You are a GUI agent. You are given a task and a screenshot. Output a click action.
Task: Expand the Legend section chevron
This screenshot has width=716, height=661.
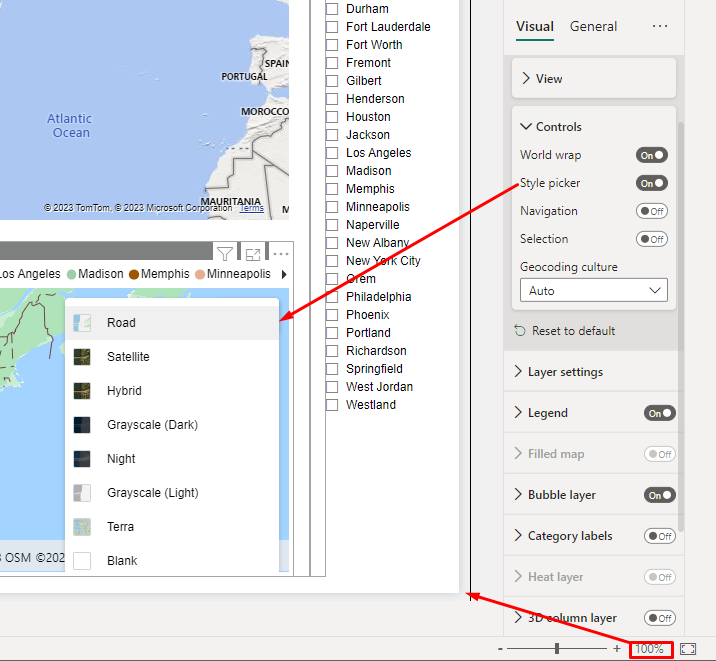(518, 413)
